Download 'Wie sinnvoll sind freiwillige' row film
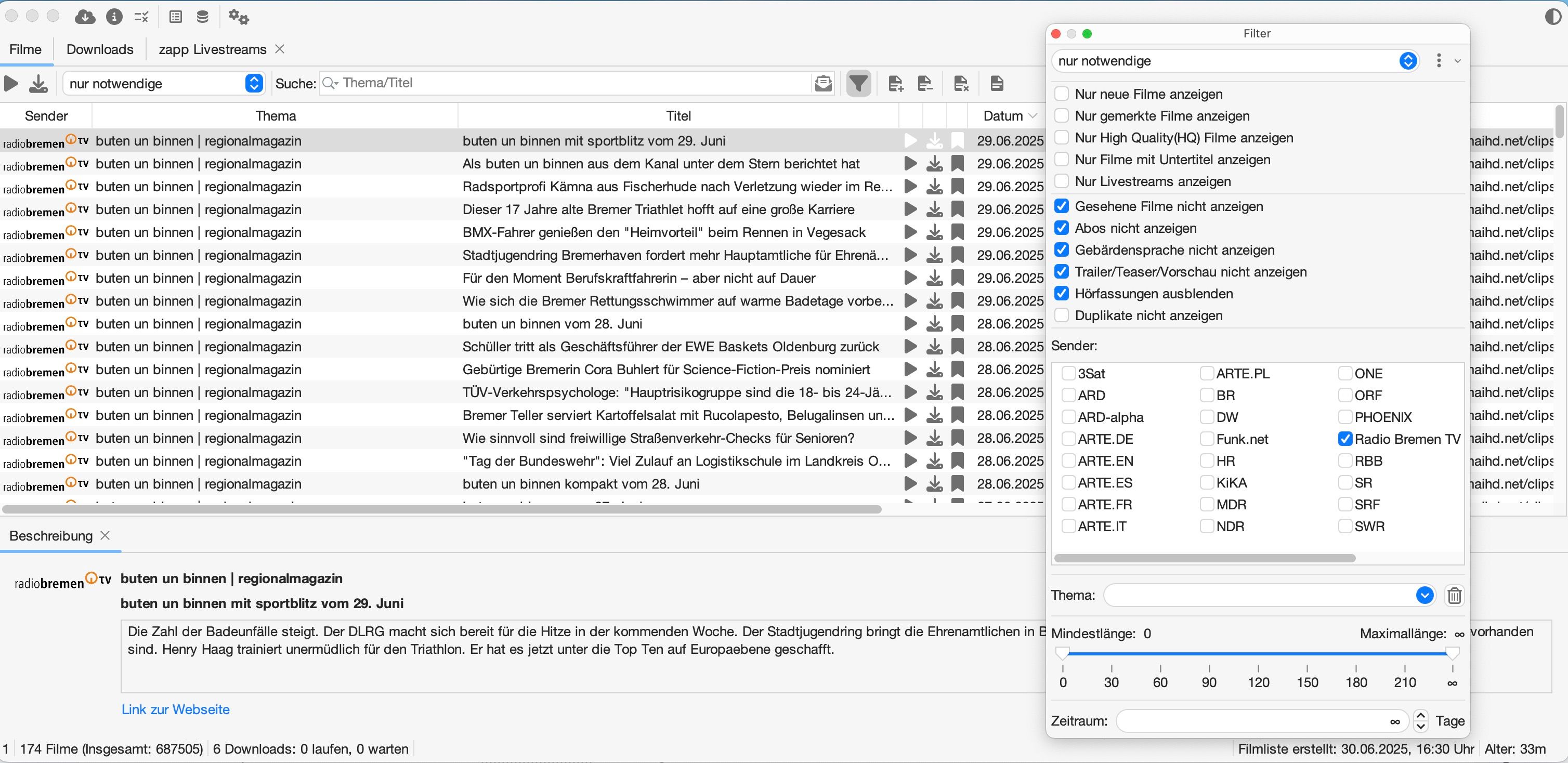The width and height of the screenshot is (1568, 763). tap(934, 438)
